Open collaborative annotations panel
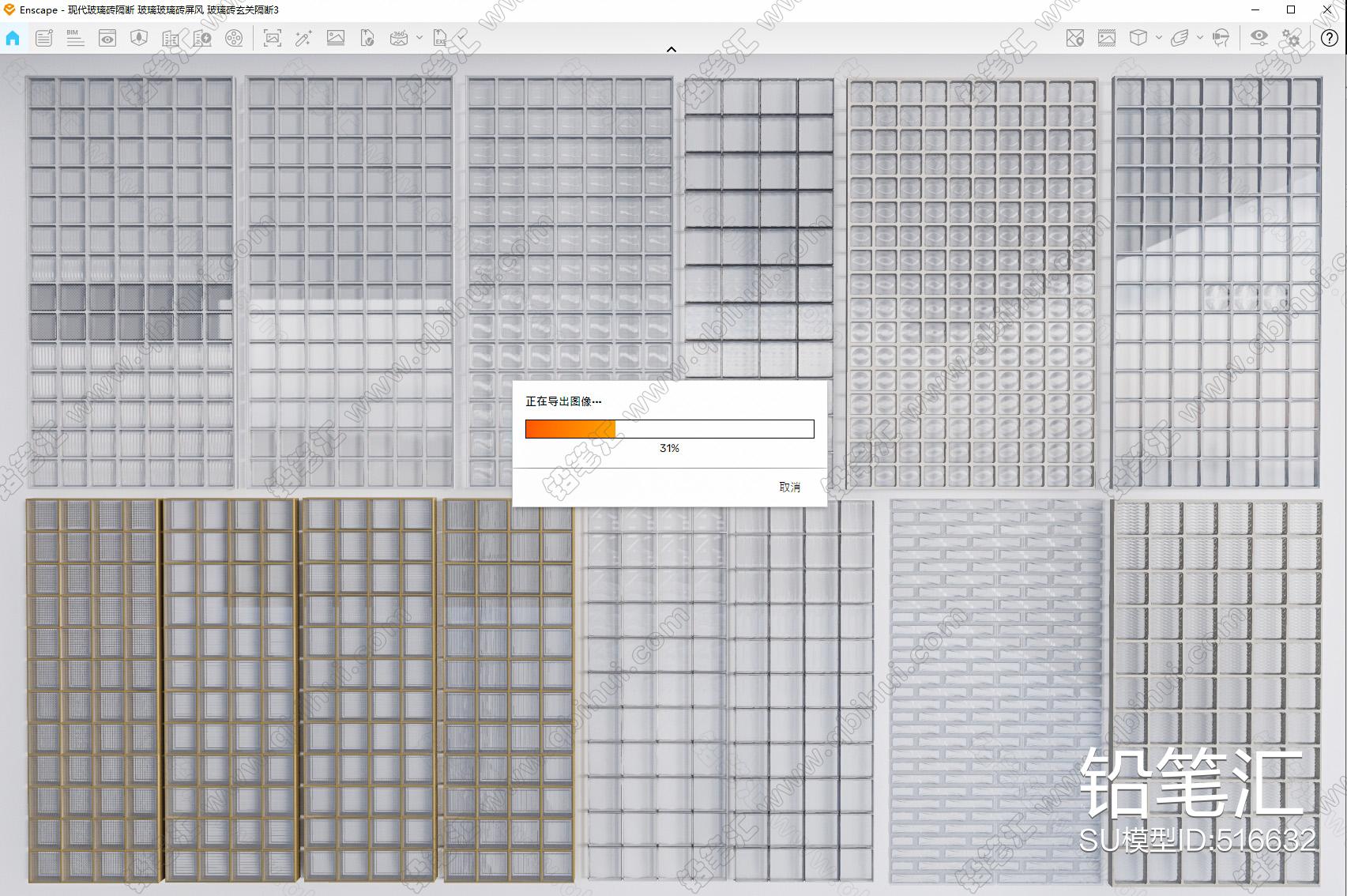Screen dimensions: 1347x896 click(x=44, y=38)
